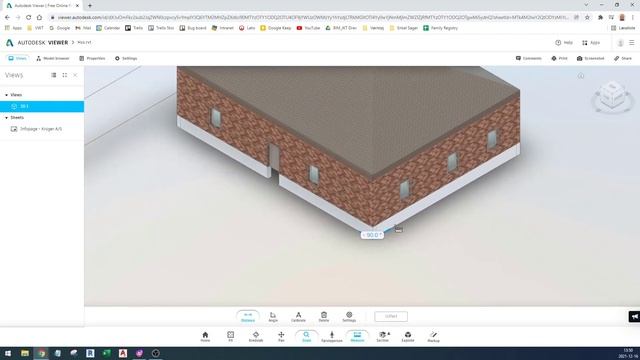The height and width of the screenshot is (360, 640).
Task: Open the YouTube bookmark
Action: pos(308,28)
